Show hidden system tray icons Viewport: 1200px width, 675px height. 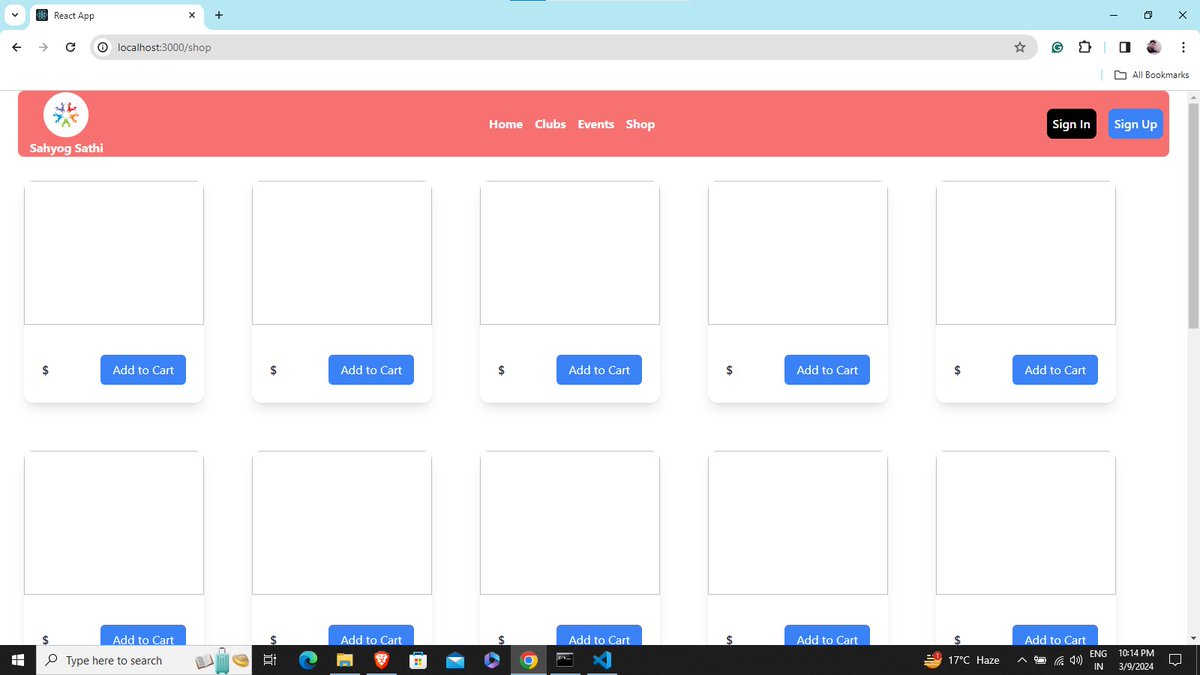[x=1022, y=660]
